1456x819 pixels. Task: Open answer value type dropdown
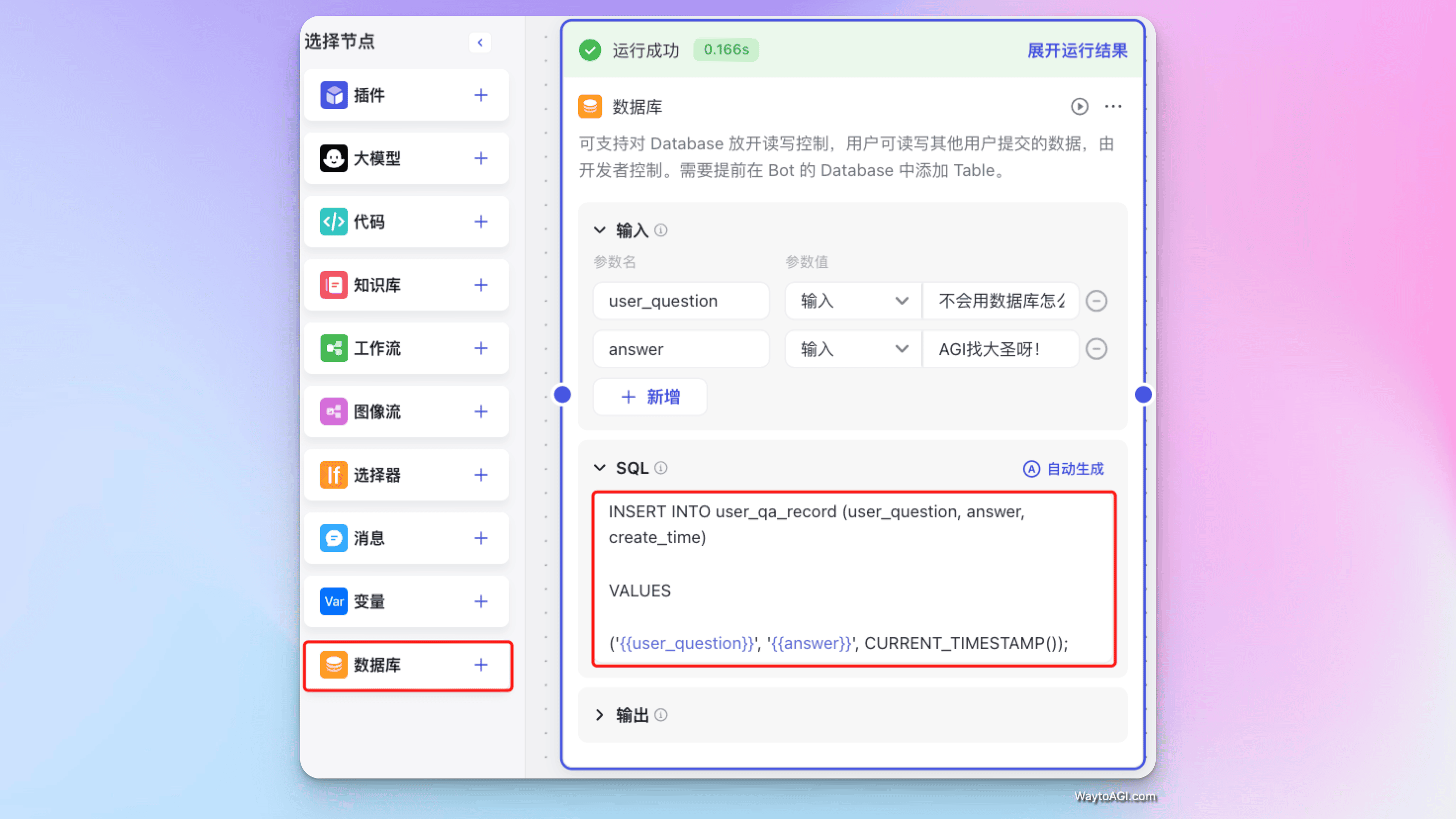point(853,349)
